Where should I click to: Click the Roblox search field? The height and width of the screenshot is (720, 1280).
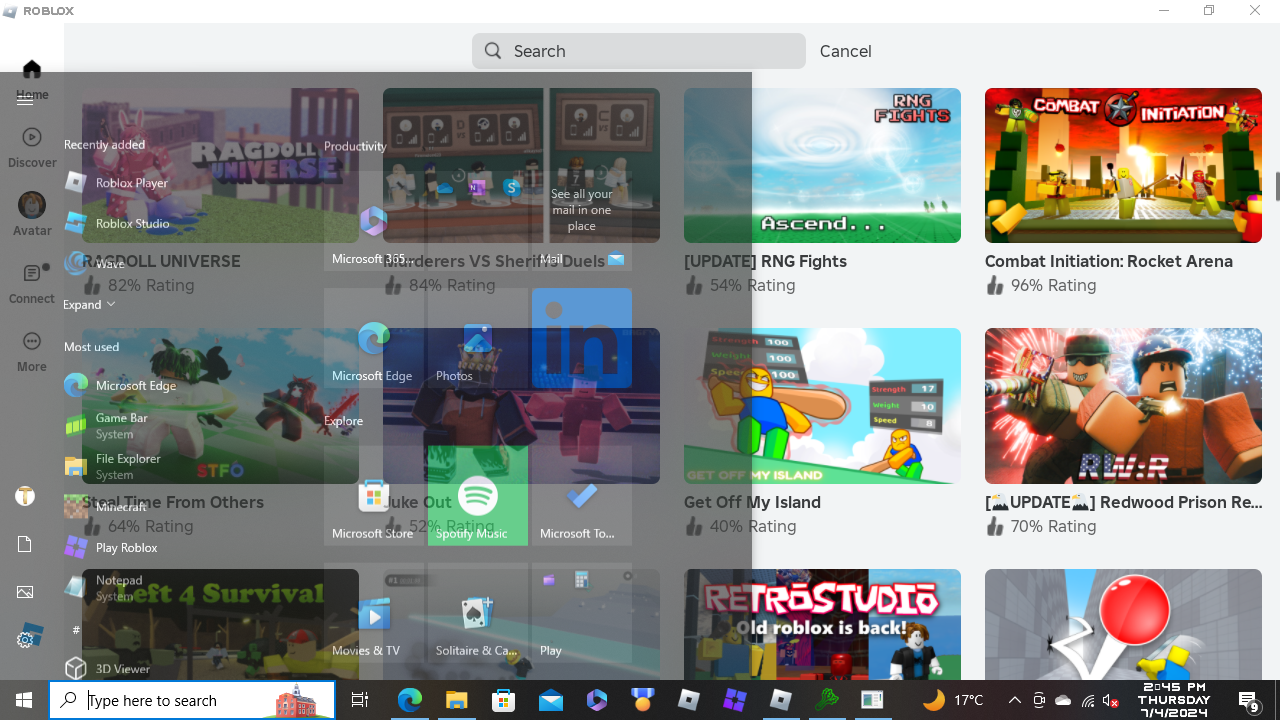click(639, 51)
